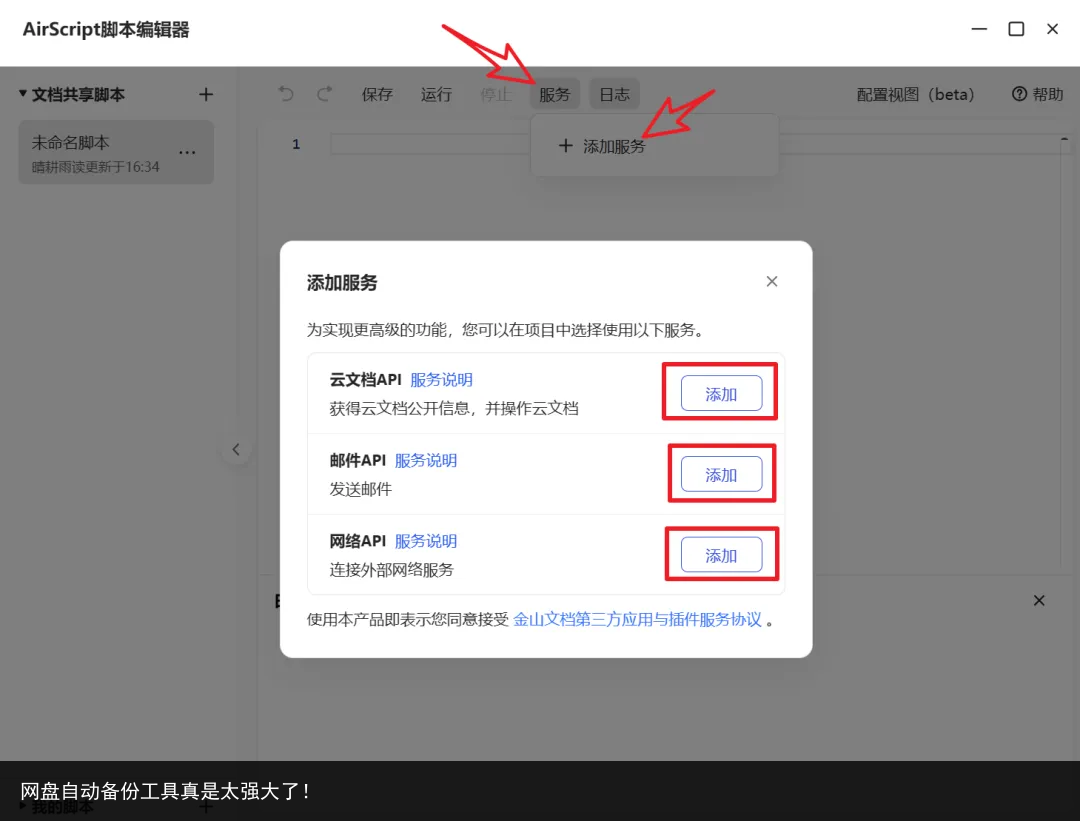Image resolution: width=1080 pixels, height=821 pixels.
Task: Close the bottom log panel
Action: click(1039, 601)
